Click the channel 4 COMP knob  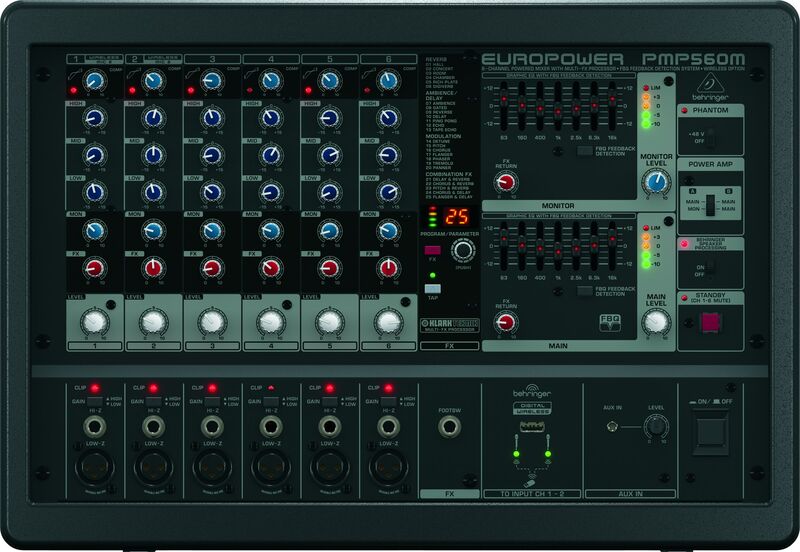271,81
